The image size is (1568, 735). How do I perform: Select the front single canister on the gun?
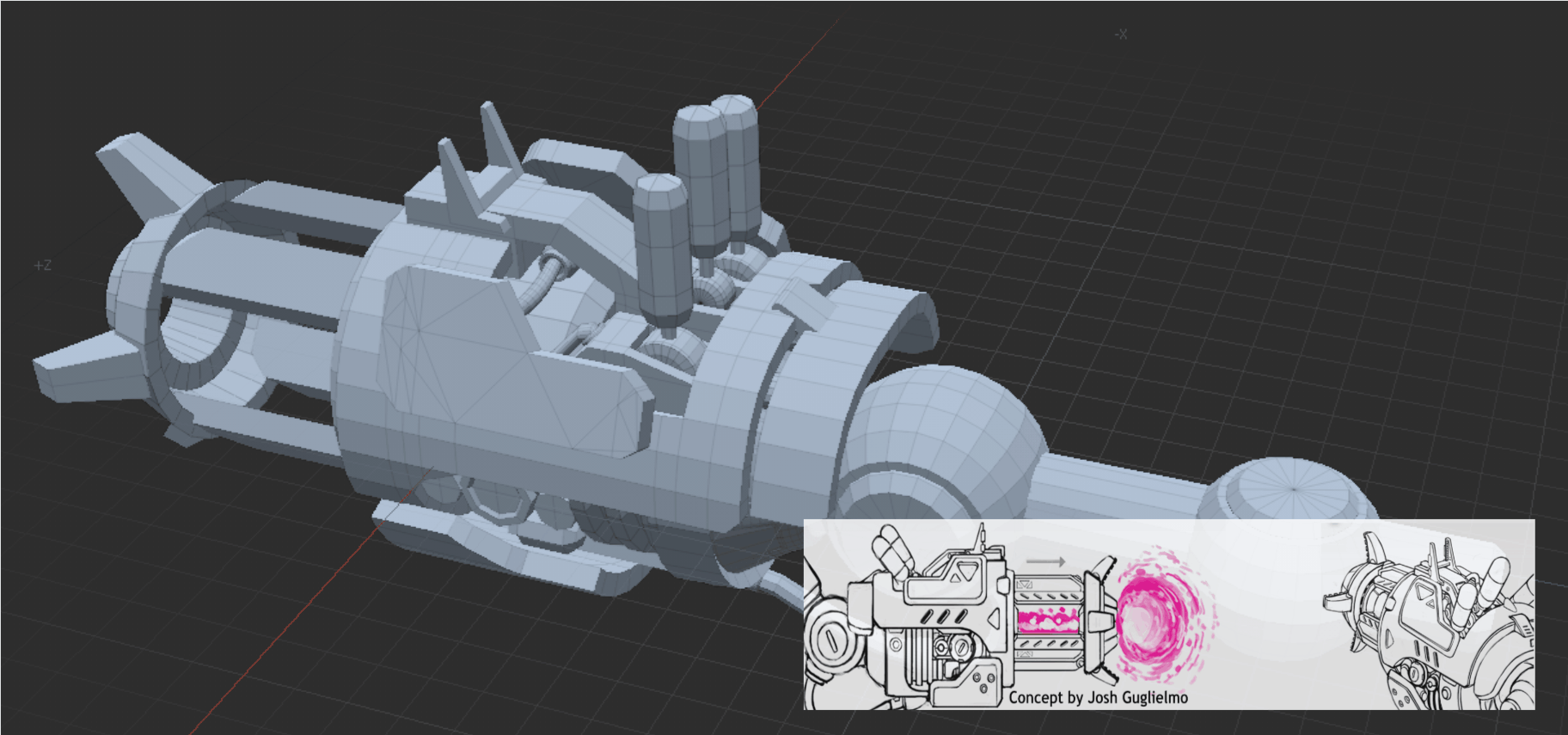[x=662, y=245]
